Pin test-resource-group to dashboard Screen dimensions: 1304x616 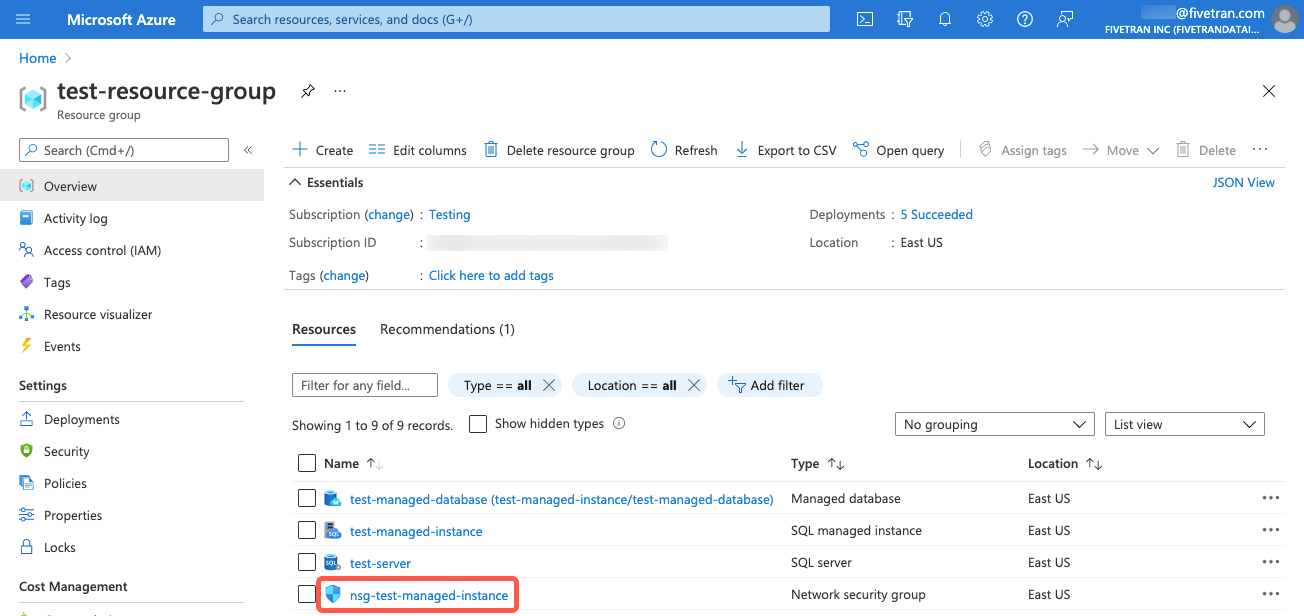(308, 91)
